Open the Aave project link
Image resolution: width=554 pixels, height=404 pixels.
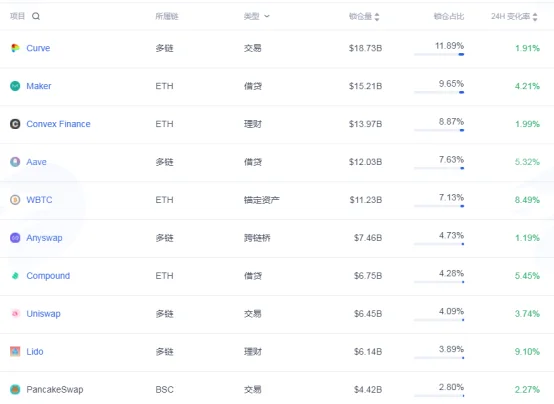[x=36, y=162]
